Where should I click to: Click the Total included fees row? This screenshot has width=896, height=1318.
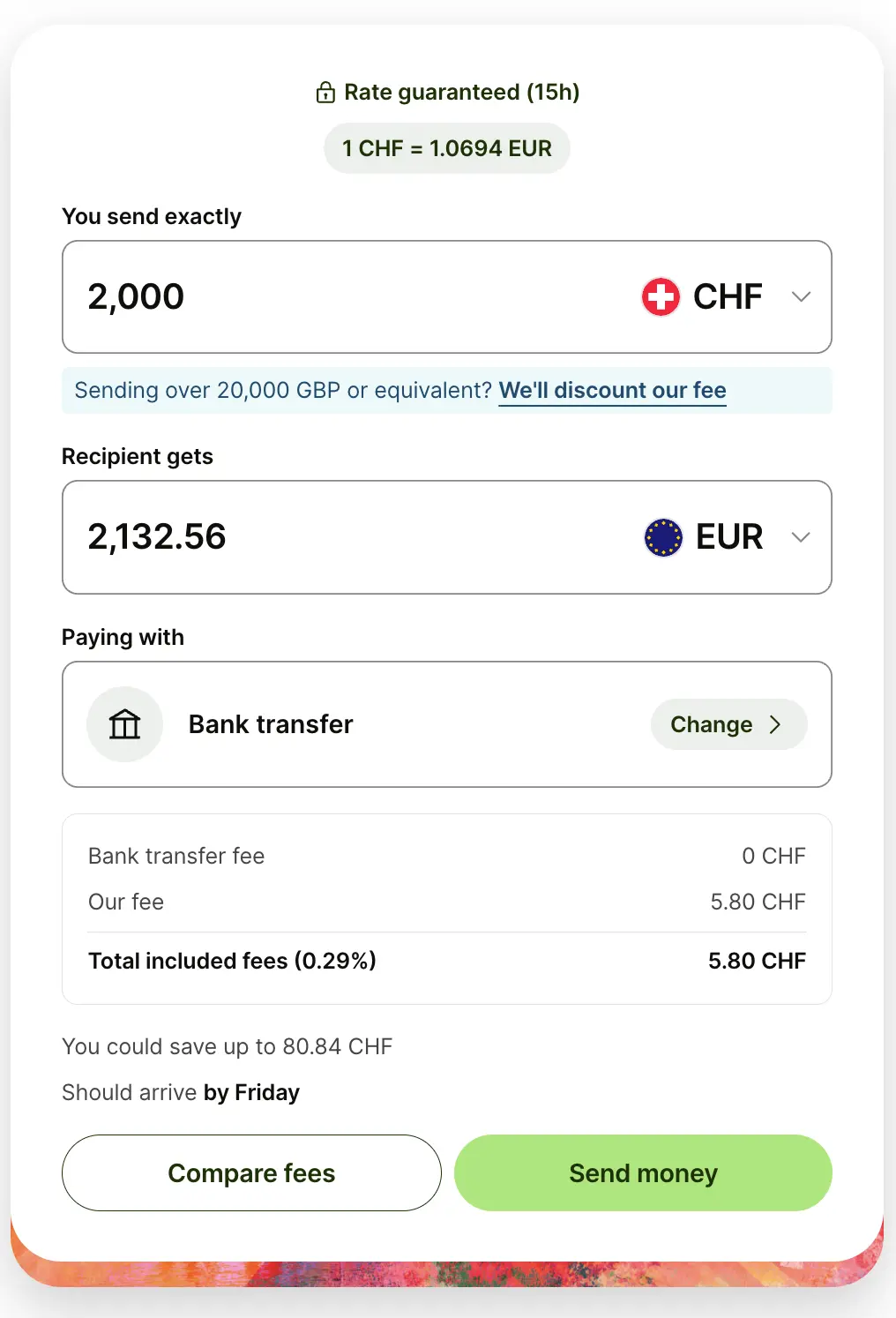click(447, 961)
